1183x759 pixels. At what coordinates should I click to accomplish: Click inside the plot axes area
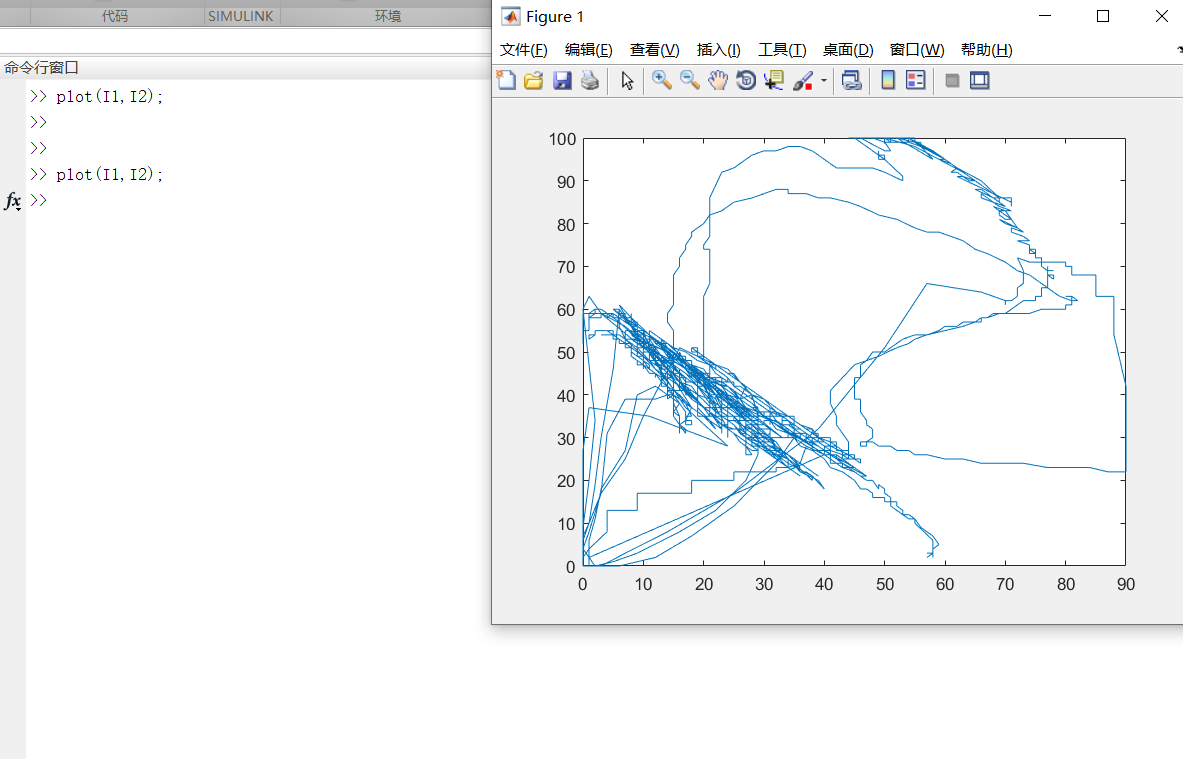[x=854, y=352]
